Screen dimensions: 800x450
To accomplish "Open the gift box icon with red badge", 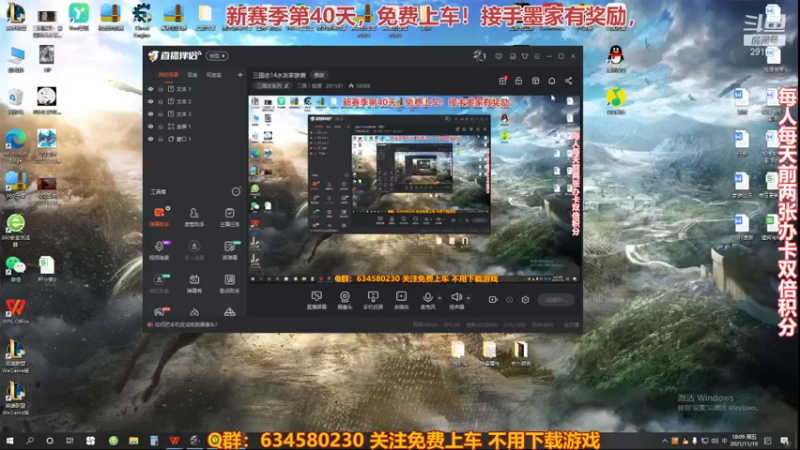I will 503,81.
